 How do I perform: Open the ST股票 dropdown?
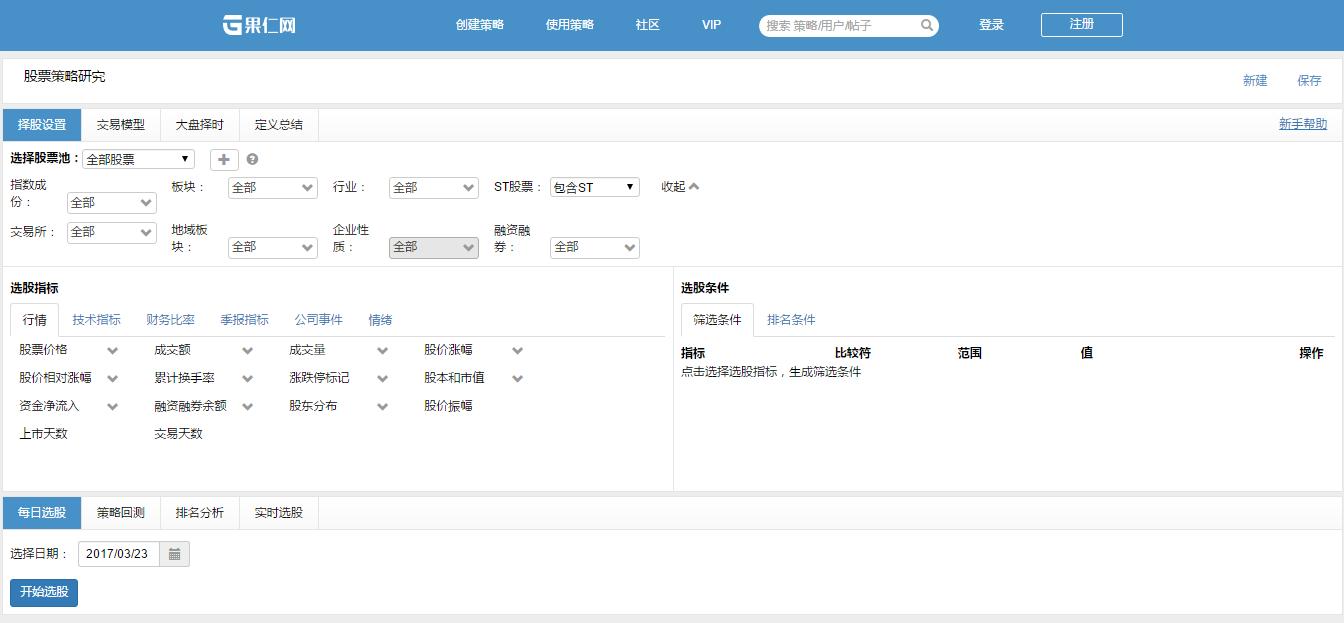pyautogui.click(x=595, y=187)
